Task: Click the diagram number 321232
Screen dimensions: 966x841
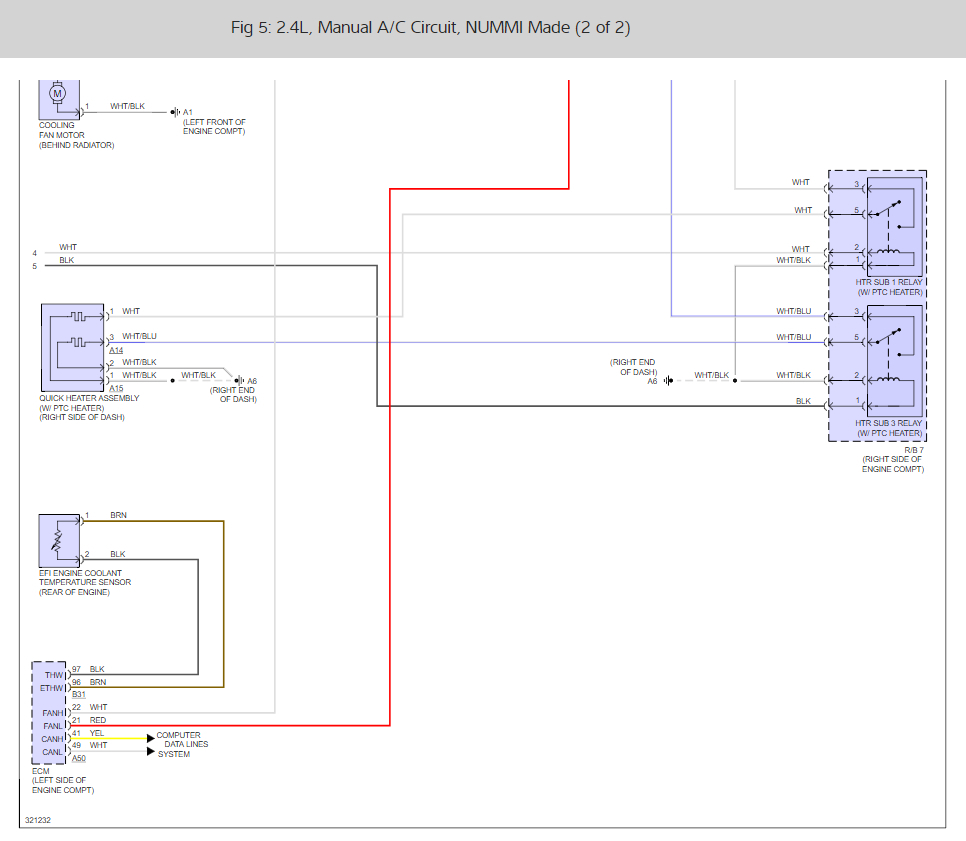Action: (40, 819)
